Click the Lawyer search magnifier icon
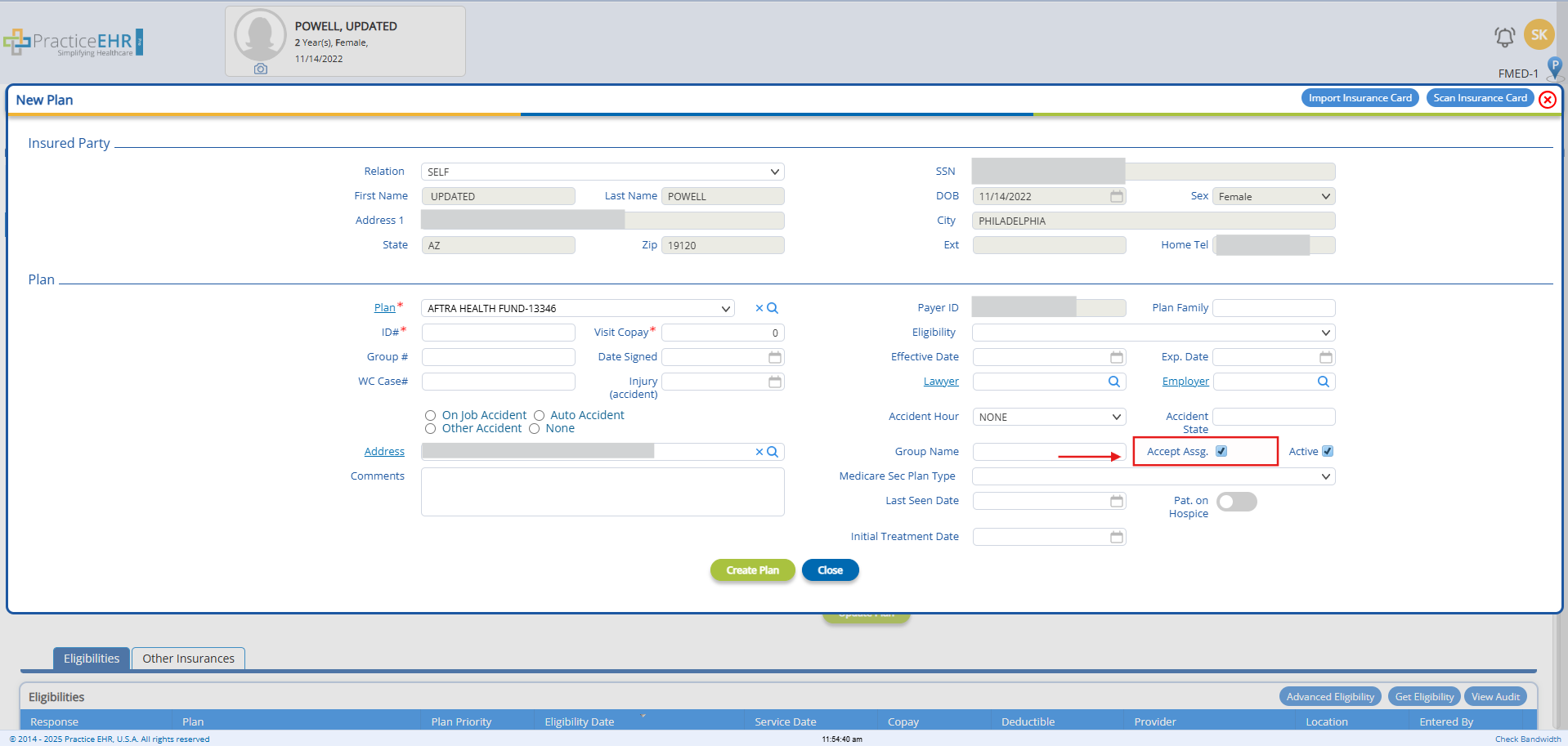Screen dimensions: 1568x746 click(x=1113, y=382)
